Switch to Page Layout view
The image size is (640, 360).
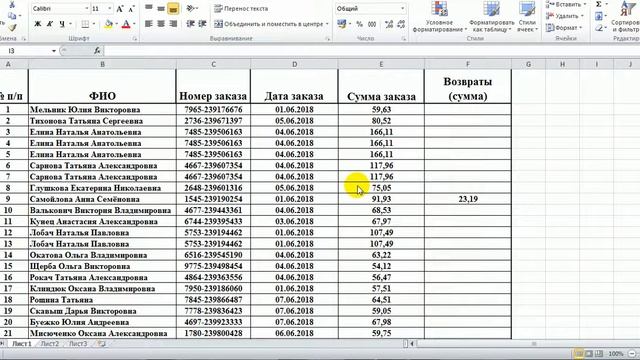pos(589,353)
